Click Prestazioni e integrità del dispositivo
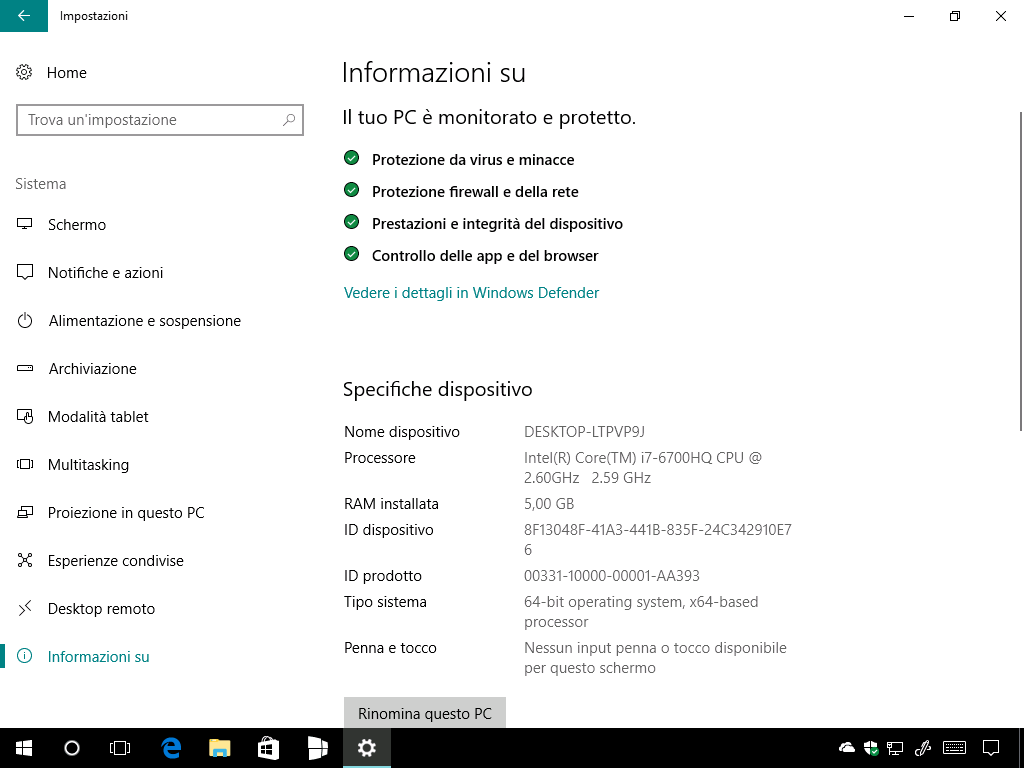1024x768 pixels. [497, 223]
